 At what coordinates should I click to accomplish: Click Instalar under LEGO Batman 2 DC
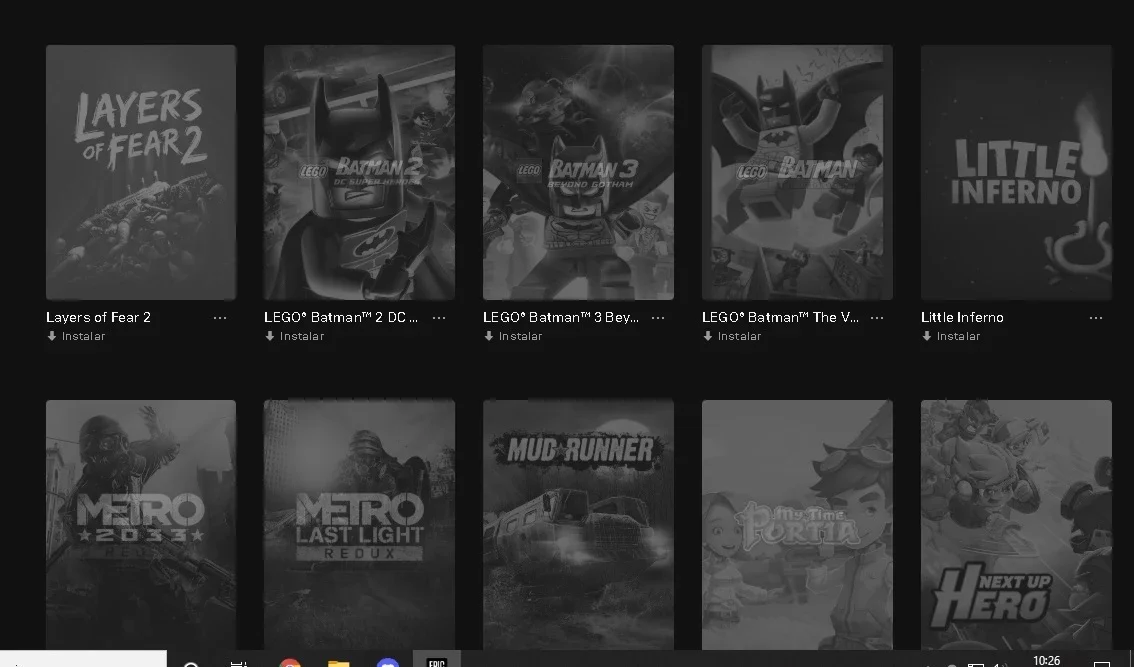click(x=295, y=336)
